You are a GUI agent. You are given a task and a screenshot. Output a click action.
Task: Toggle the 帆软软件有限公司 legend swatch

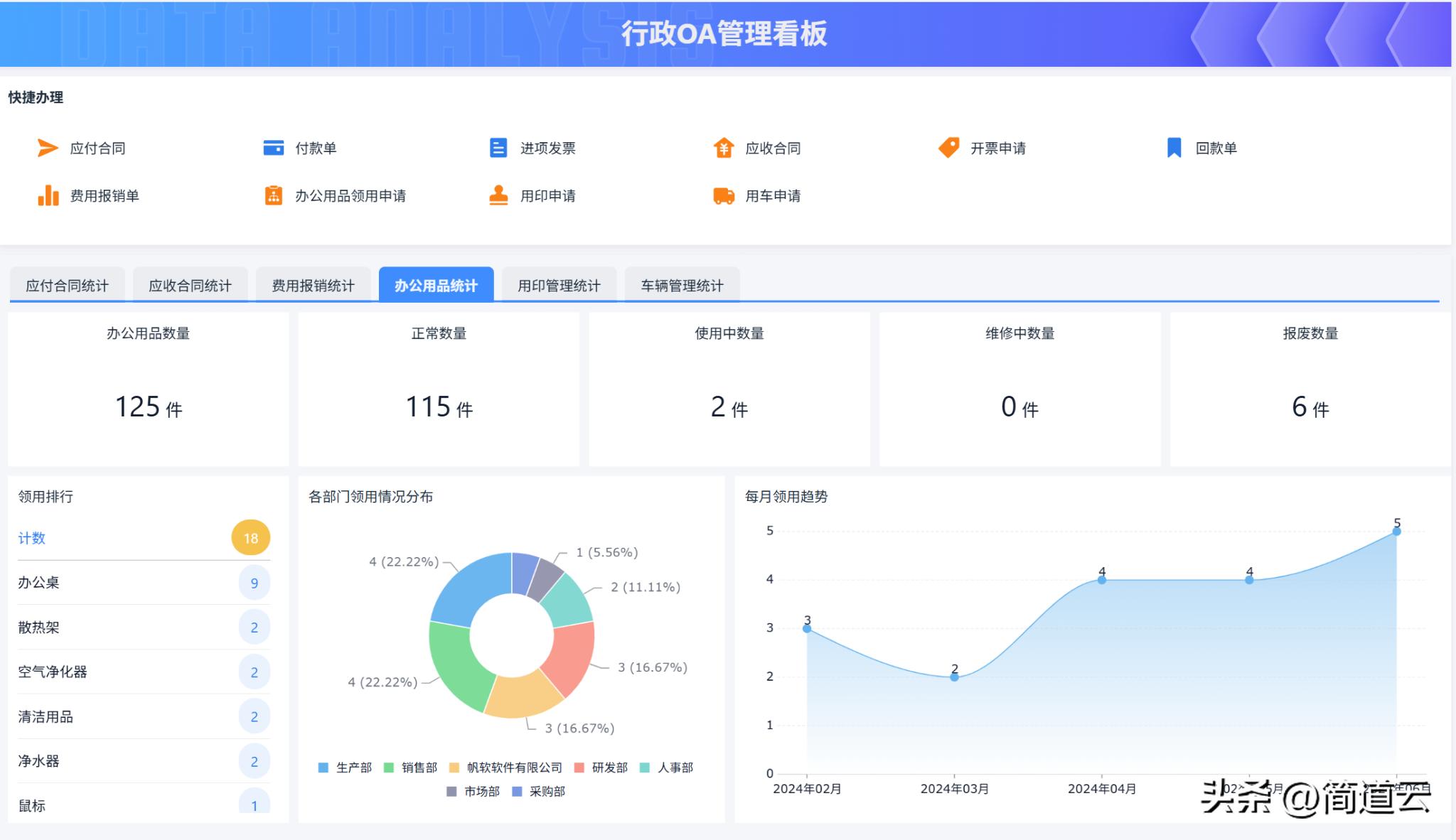[454, 768]
